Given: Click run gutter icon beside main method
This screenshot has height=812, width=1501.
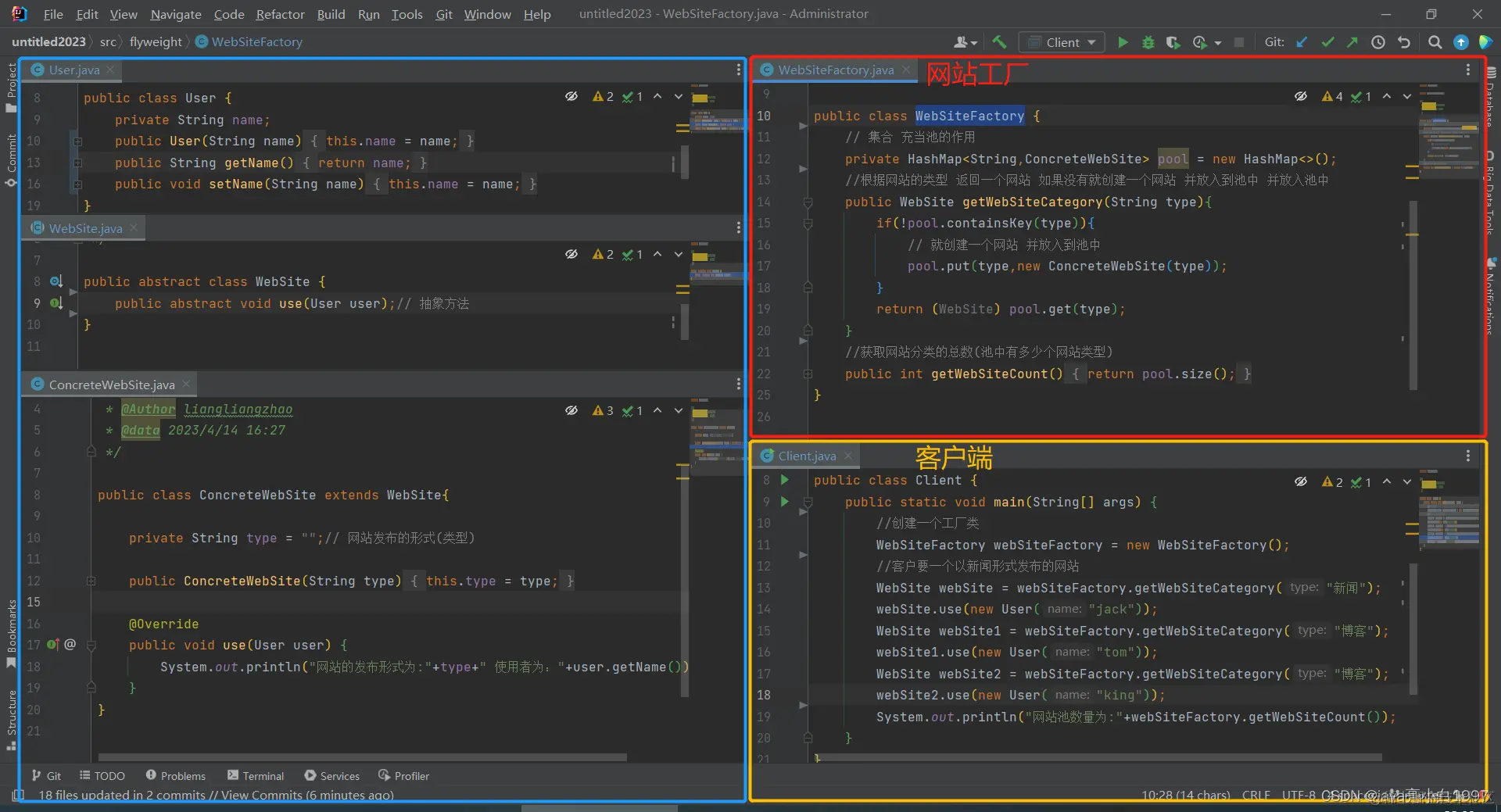Looking at the screenshot, I should point(785,502).
